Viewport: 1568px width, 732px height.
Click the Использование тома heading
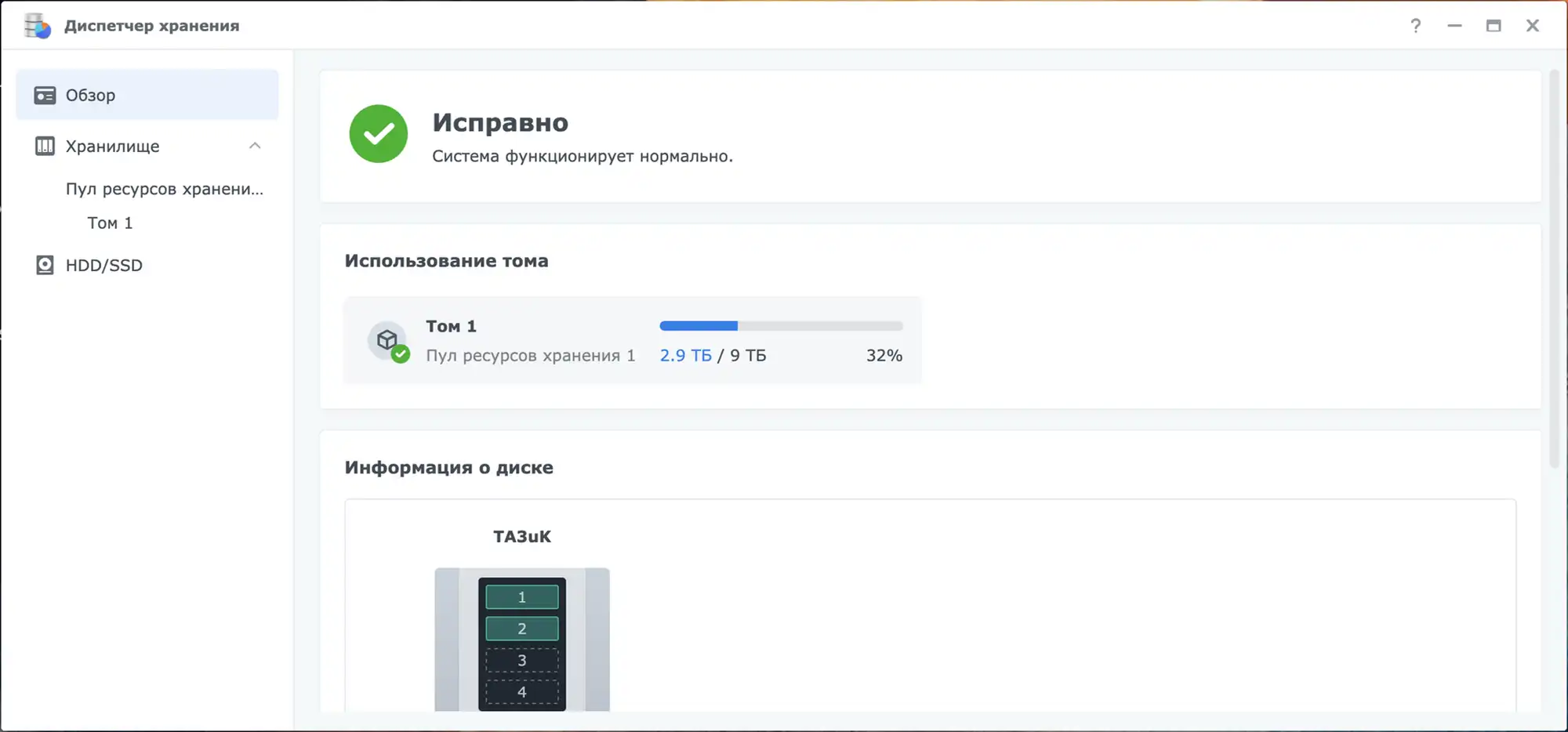tap(446, 261)
